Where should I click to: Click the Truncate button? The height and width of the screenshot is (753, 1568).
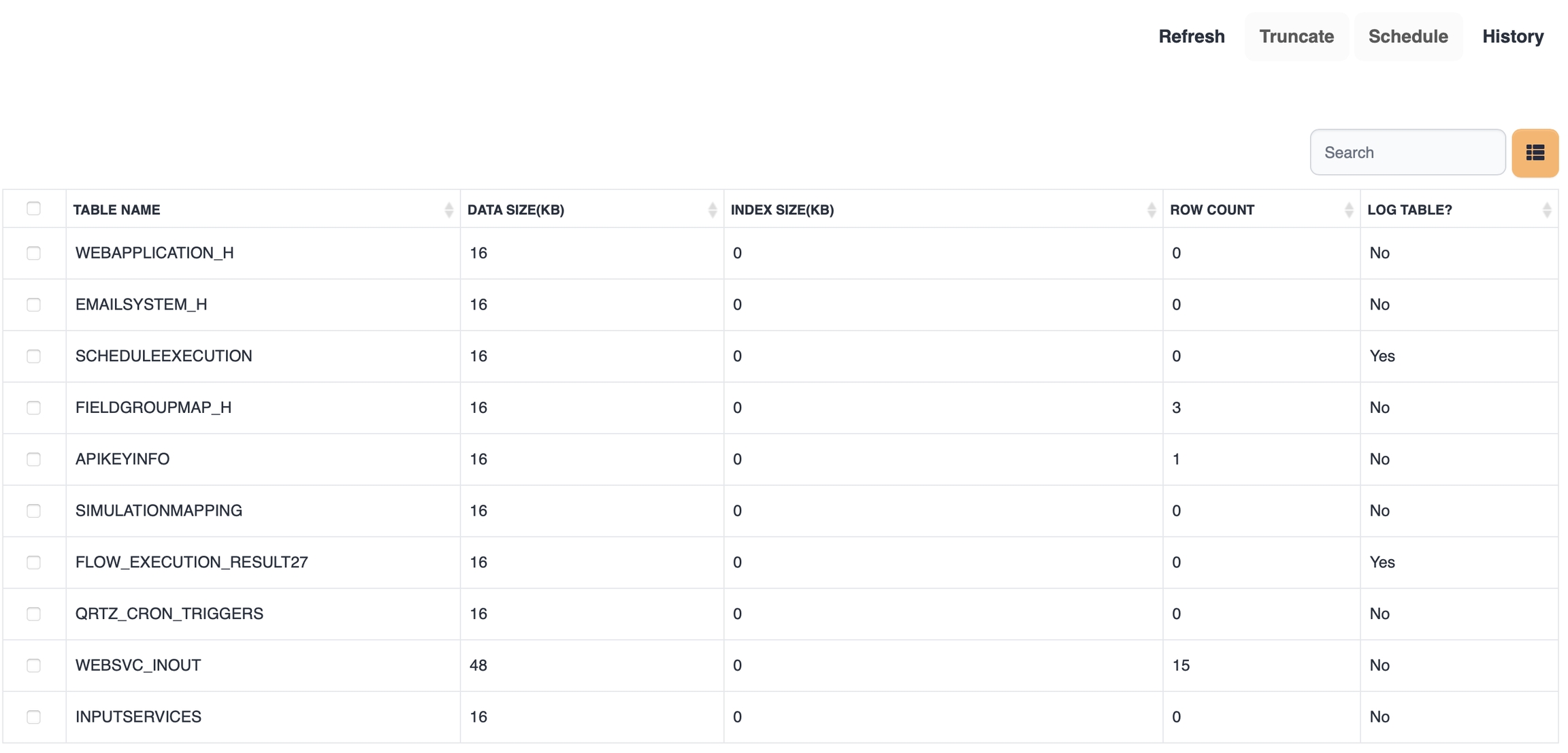(x=1296, y=37)
